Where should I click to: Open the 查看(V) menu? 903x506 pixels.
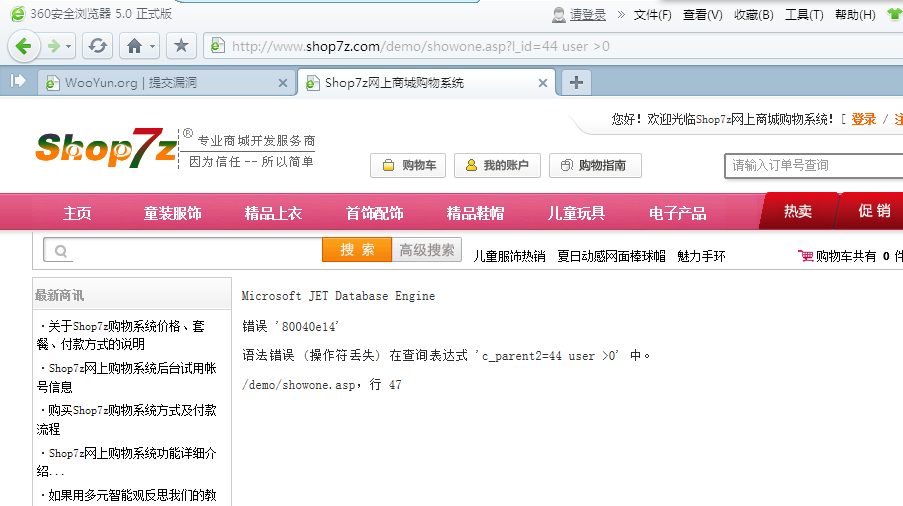[x=703, y=15]
